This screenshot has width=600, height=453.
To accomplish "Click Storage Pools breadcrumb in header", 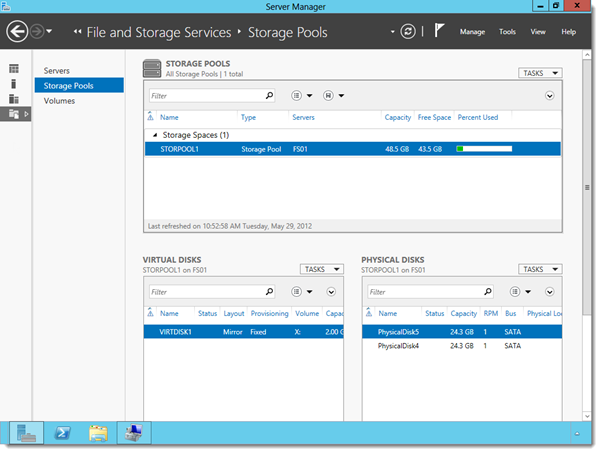I will [287, 33].
